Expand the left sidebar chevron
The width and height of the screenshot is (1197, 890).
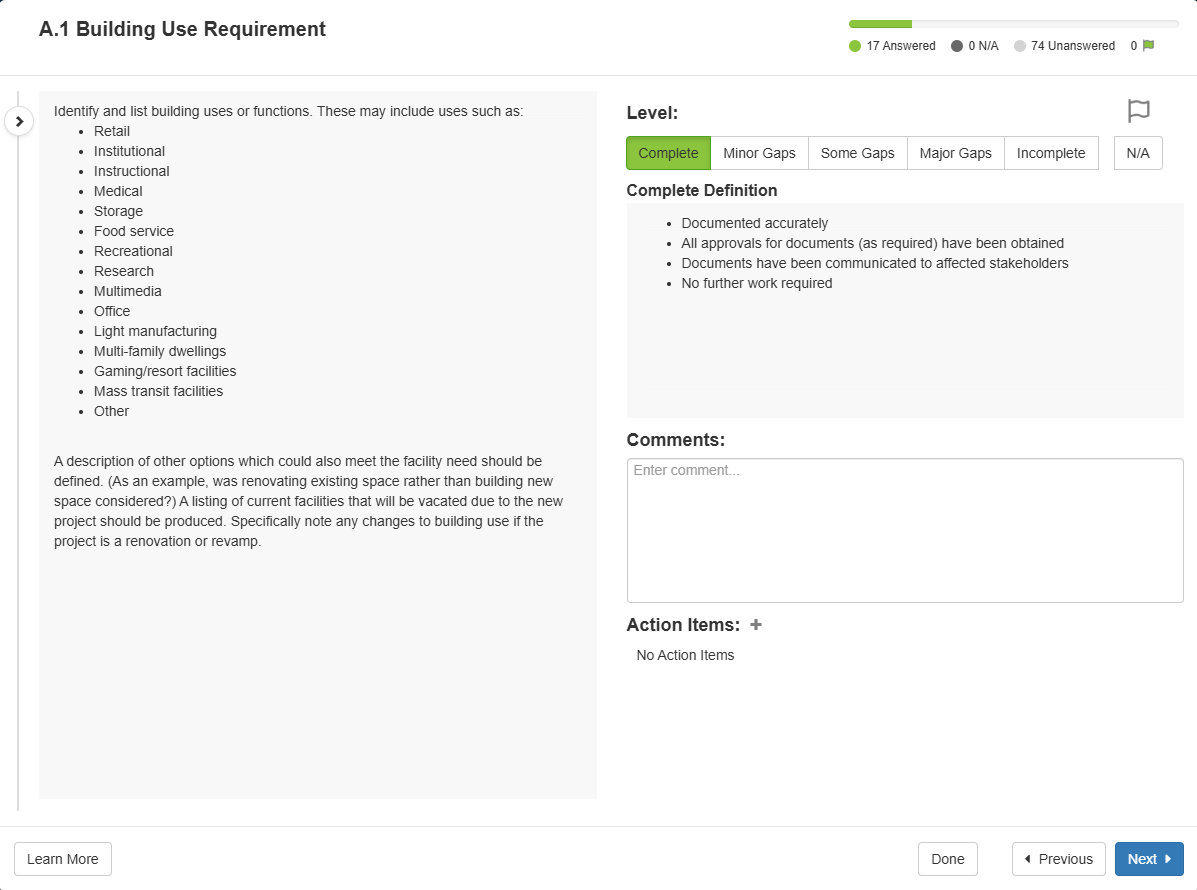pyautogui.click(x=19, y=121)
